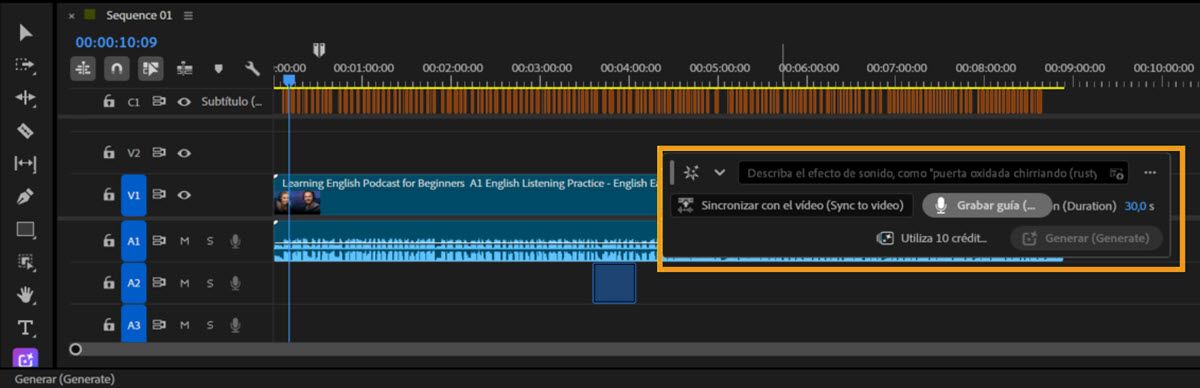Toggle insert sequences as nests button
Viewport: 1200px width, 388px height.
[x=84, y=69]
